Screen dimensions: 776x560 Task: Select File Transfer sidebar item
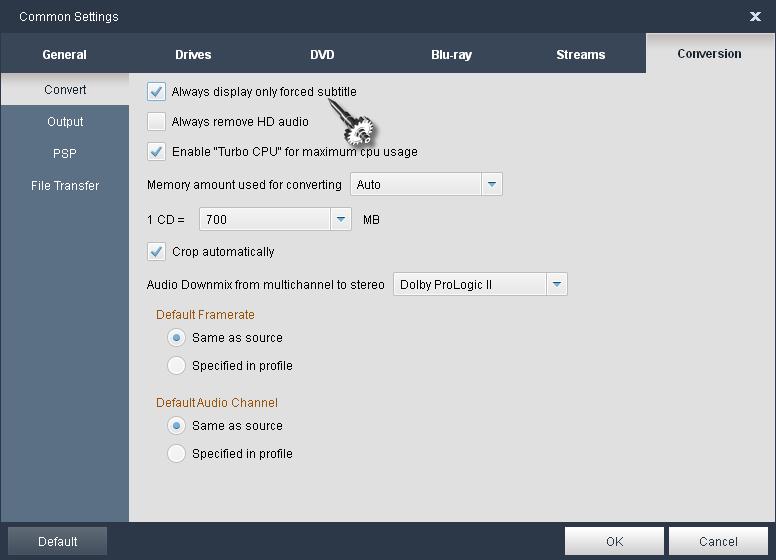pos(65,186)
